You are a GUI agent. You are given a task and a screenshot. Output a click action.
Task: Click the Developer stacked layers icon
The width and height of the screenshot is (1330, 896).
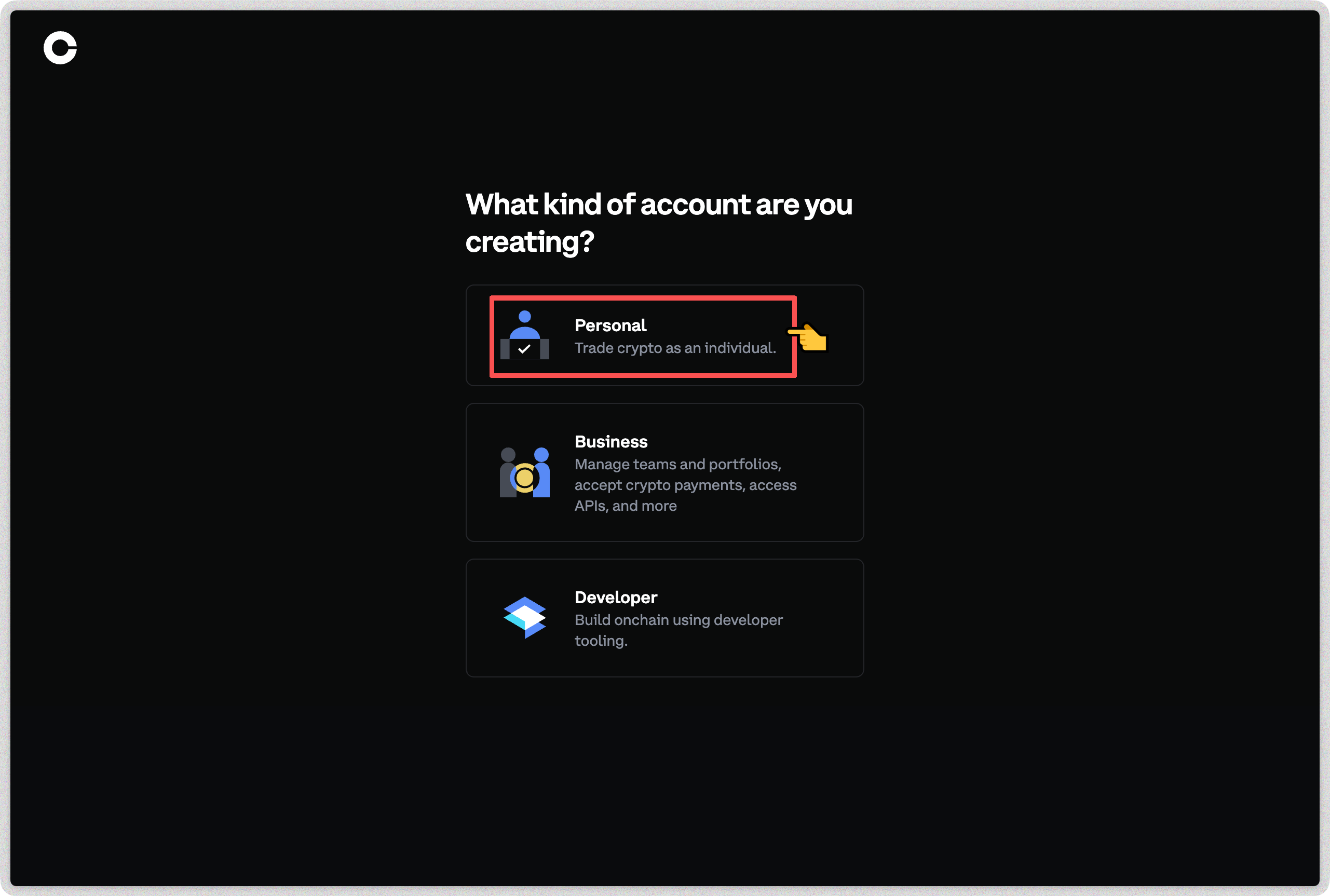(x=524, y=617)
